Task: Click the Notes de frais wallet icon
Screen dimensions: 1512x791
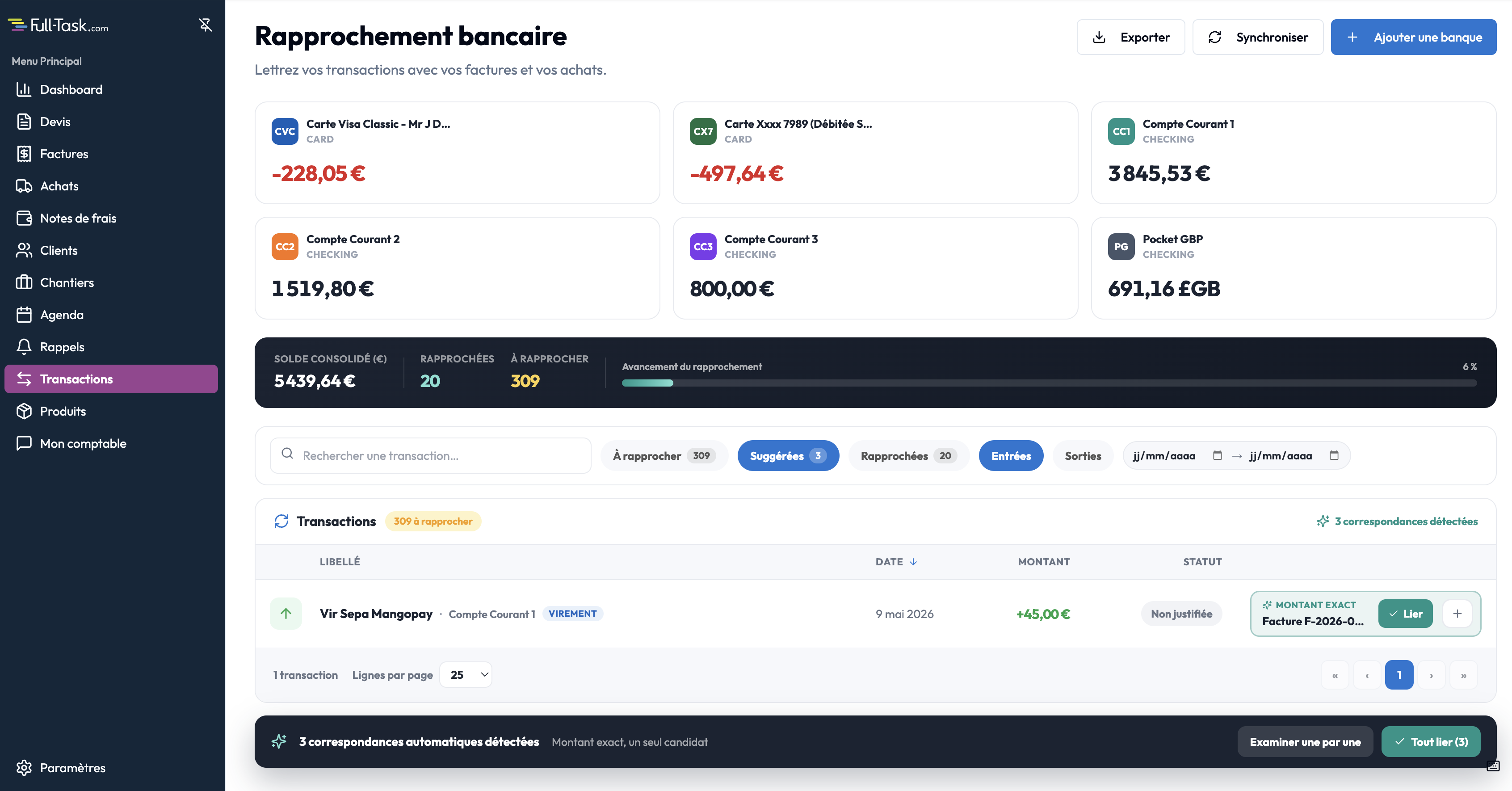Action: (24, 218)
